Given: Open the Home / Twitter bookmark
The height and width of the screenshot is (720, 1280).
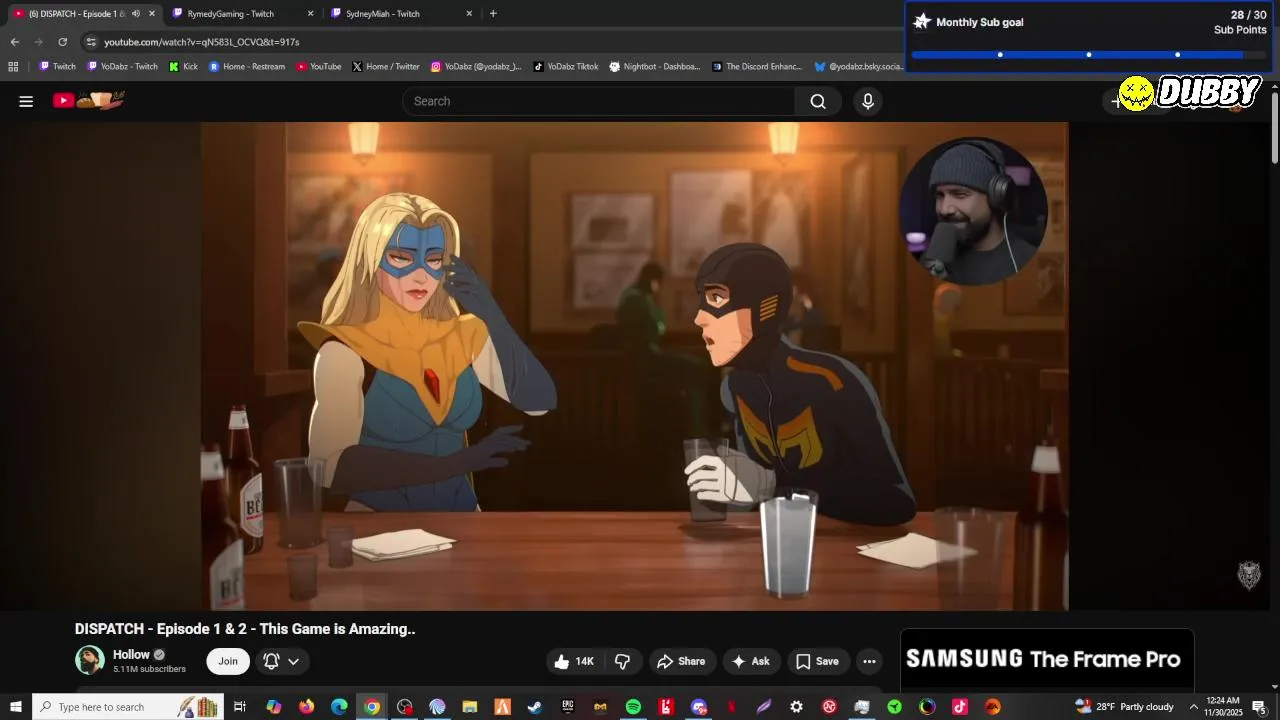Looking at the screenshot, I should click(x=386, y=67).
